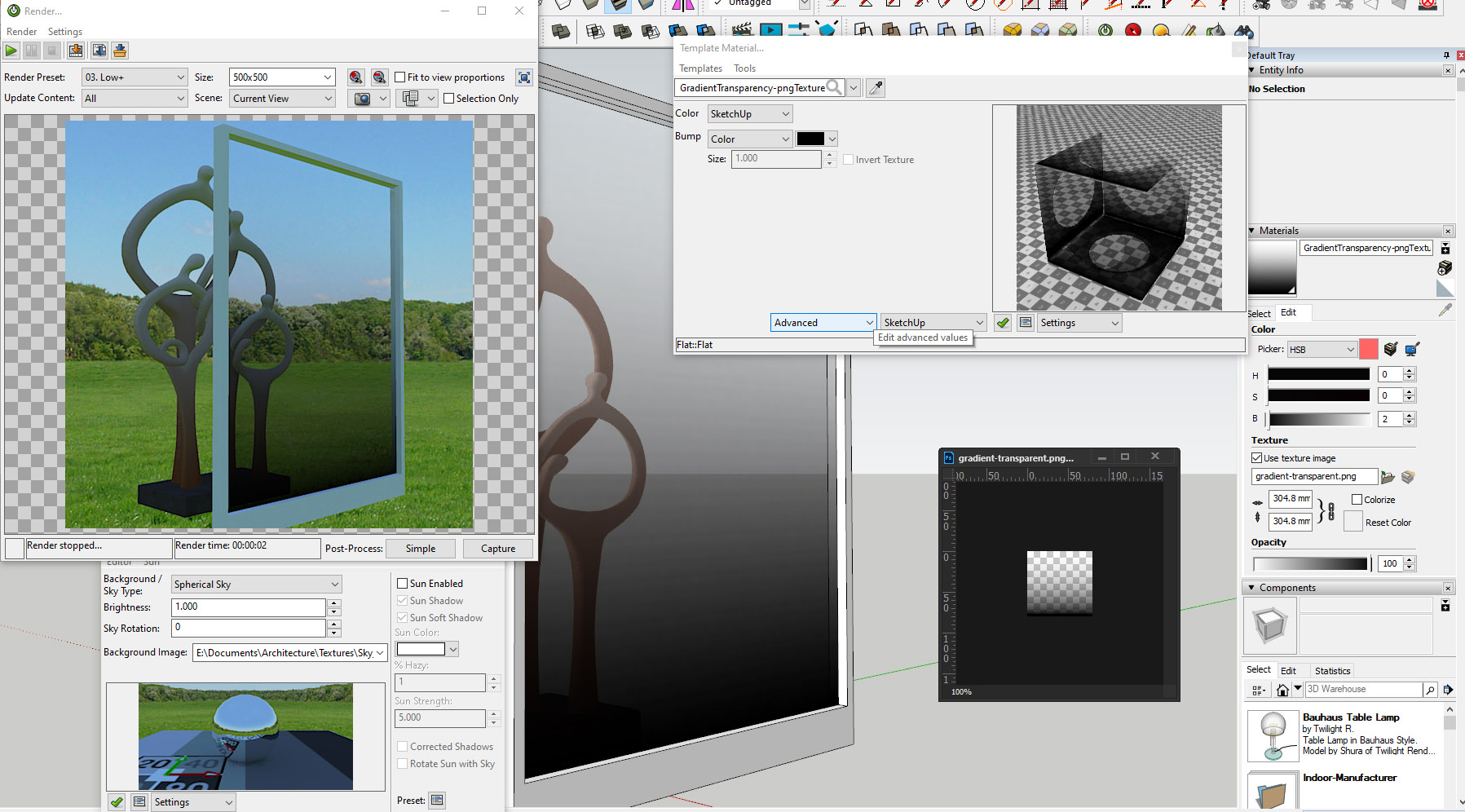Open Update Content dropdown showing All
Screen dimensions: 1465x812
pyautogui.click(x=135, y=99)
